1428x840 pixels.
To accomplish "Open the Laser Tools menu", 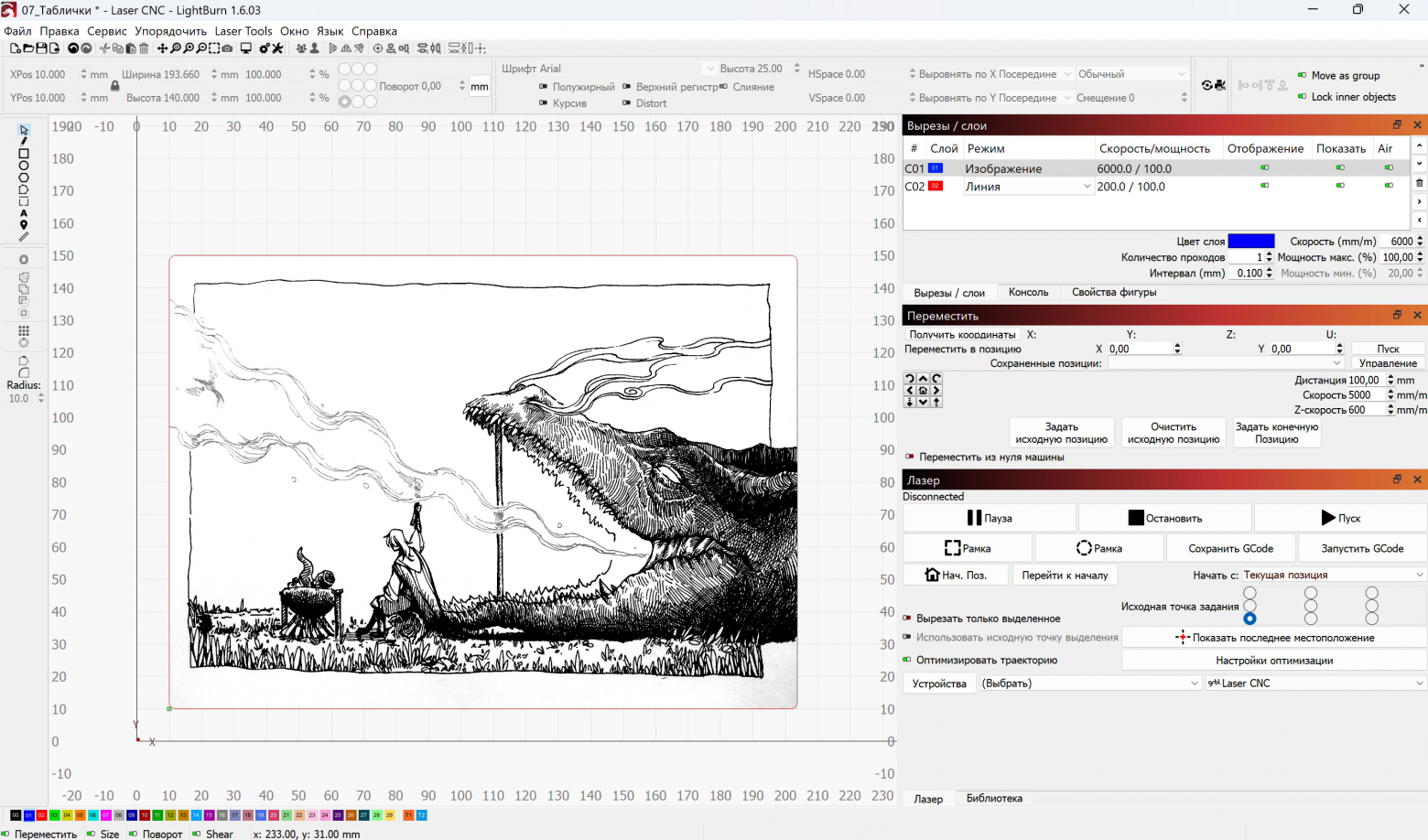I will [x=243, y=31].
